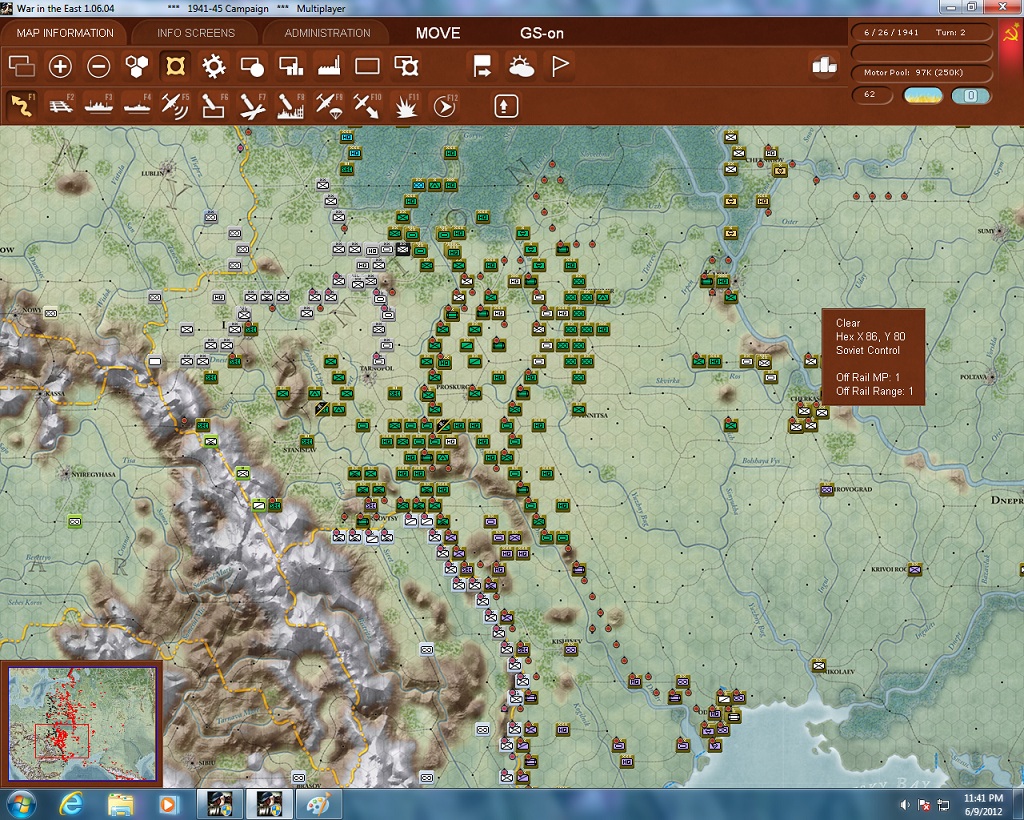Select the F10 air transfer mode icon
Viewport: 1024px width, 820px height.
click(x=367, y=106)
